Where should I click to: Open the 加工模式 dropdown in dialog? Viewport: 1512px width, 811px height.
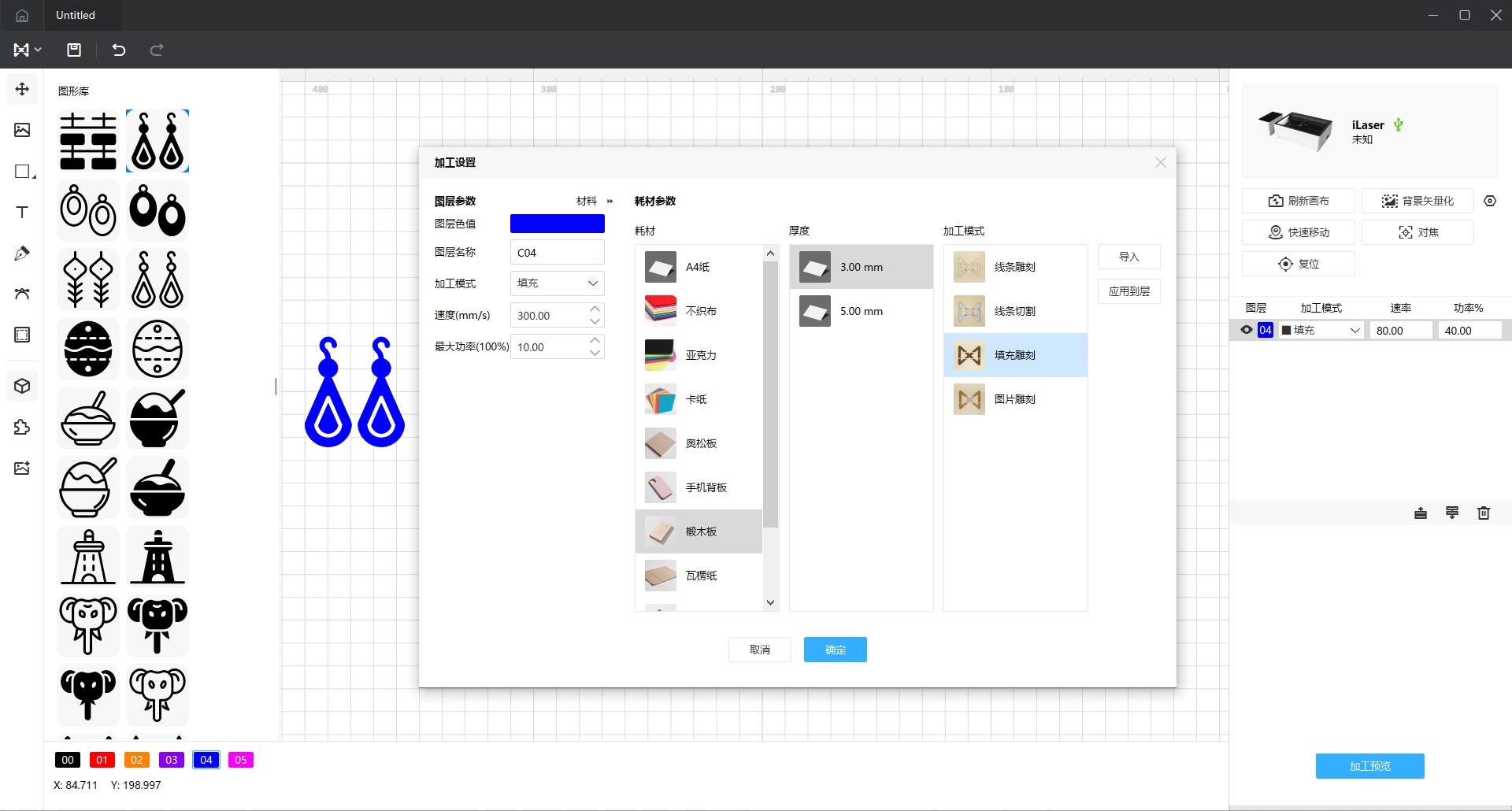tap(558, 283)
